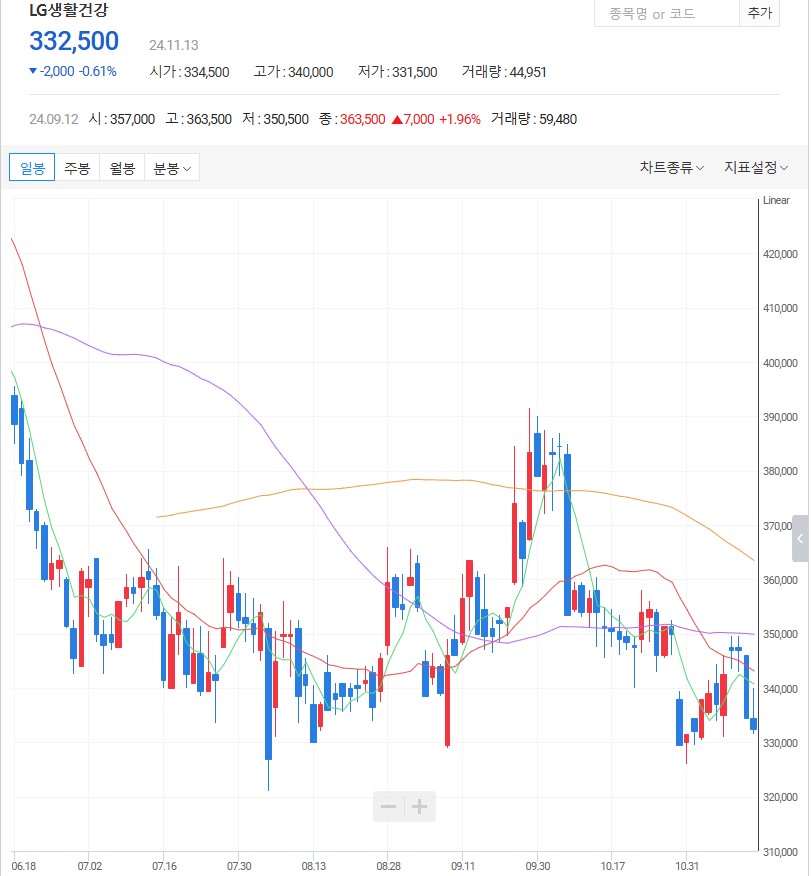Switch to the 월봉 monthly tab
The height and width of the screenshot is (876, 812).
[122, 168]
